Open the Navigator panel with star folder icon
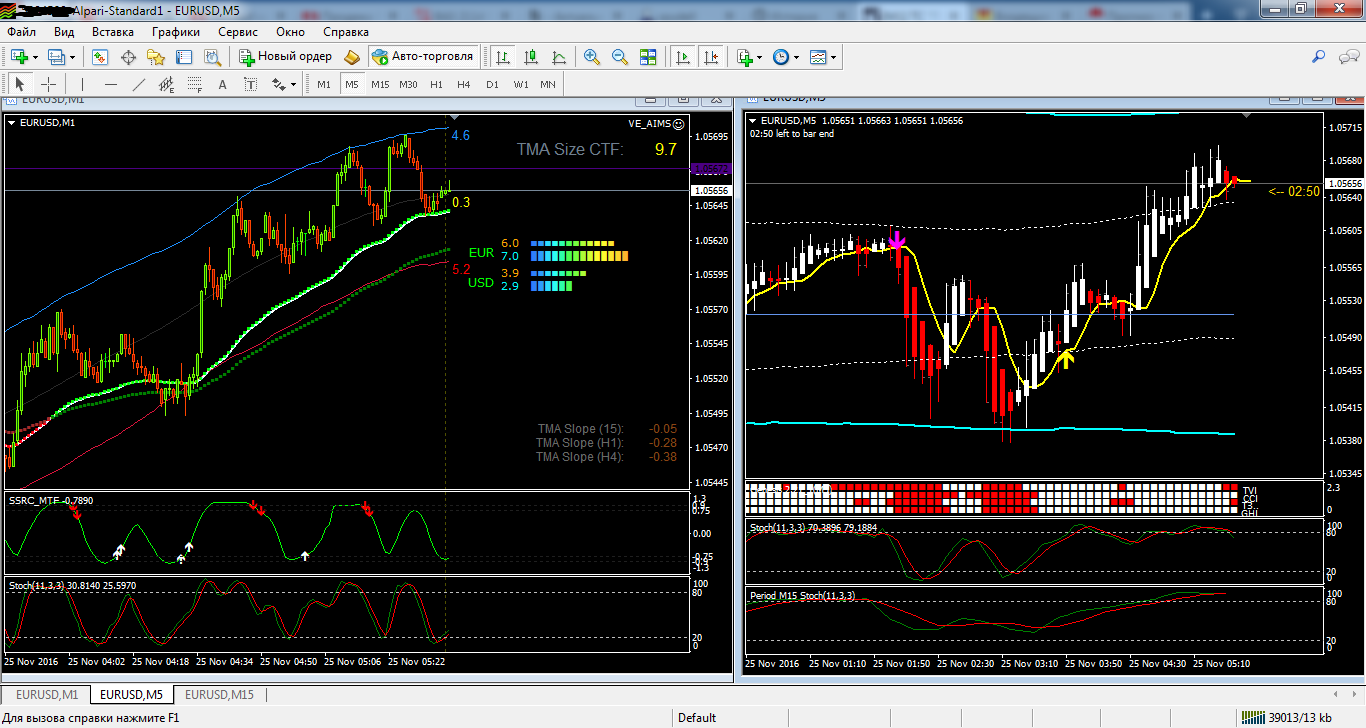The width and height of the screenshot is (1366, 728). pyautogui.click(x=155, y=57)
